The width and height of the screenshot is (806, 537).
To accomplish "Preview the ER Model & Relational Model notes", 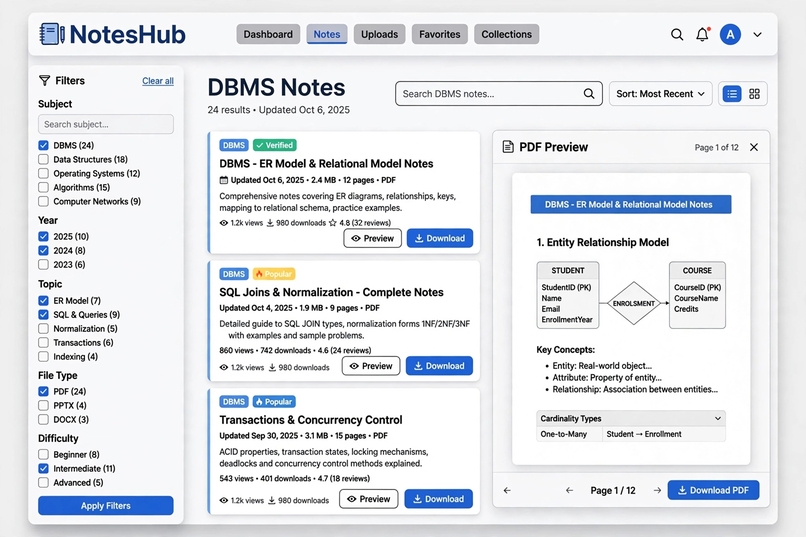I will point(372,238).
